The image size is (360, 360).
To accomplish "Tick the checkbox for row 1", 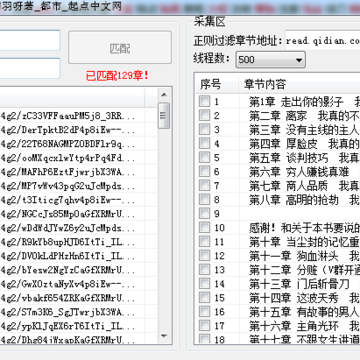I will coord(204,101).
